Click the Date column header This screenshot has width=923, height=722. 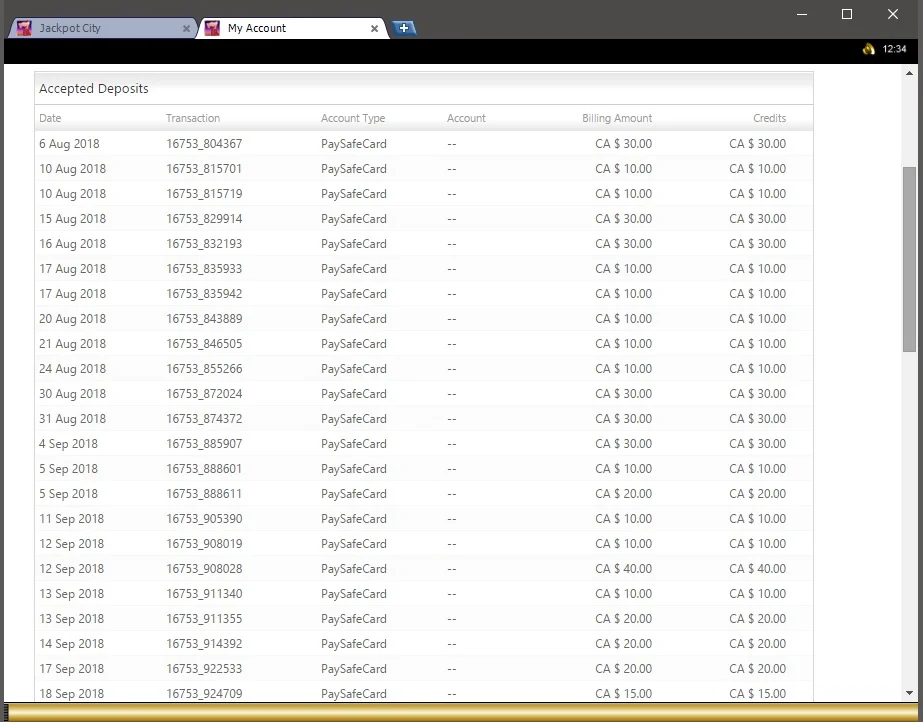tap(50, 118)
